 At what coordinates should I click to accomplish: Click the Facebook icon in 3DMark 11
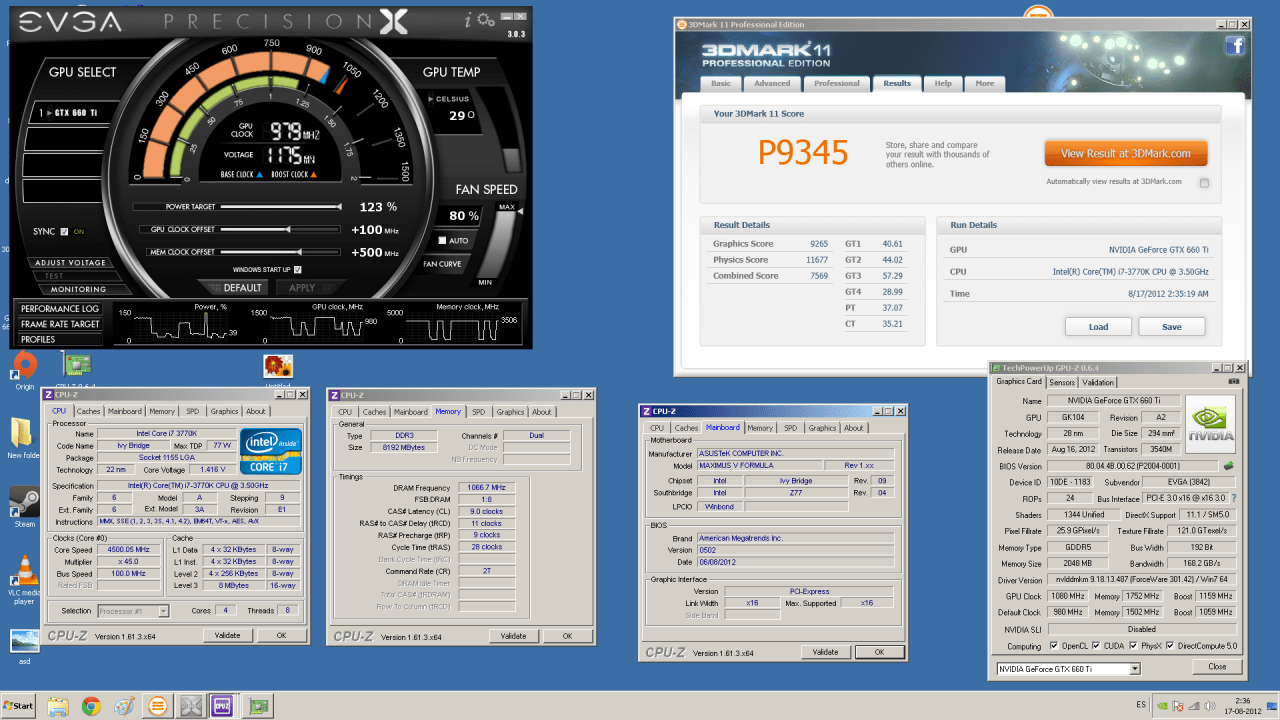pyautogui.click(x=1235, y=45)
